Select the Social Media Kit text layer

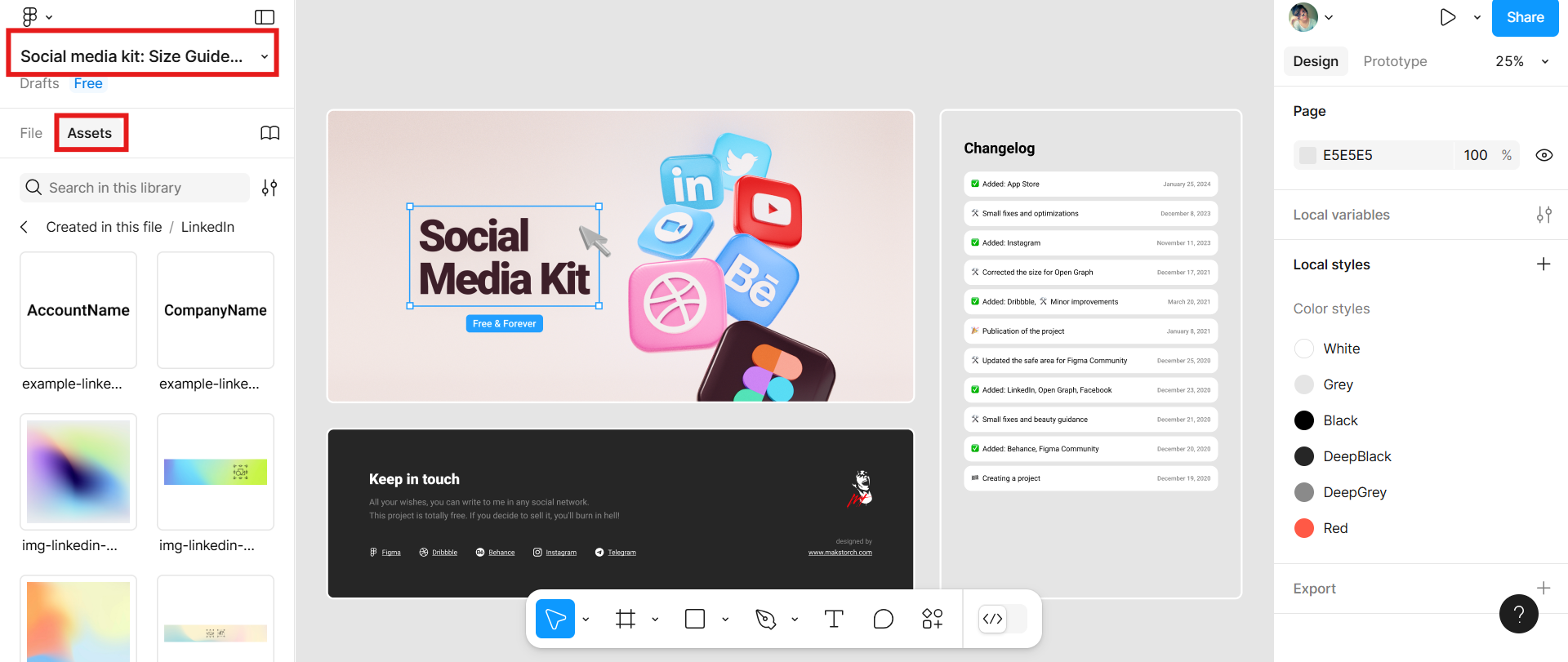point(505,256)
